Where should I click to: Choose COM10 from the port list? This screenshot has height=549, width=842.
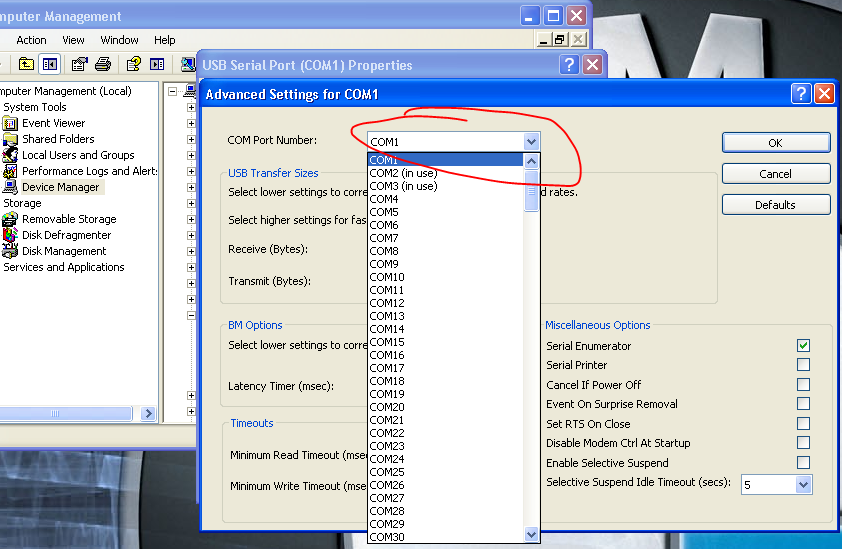tap(445, 277)
